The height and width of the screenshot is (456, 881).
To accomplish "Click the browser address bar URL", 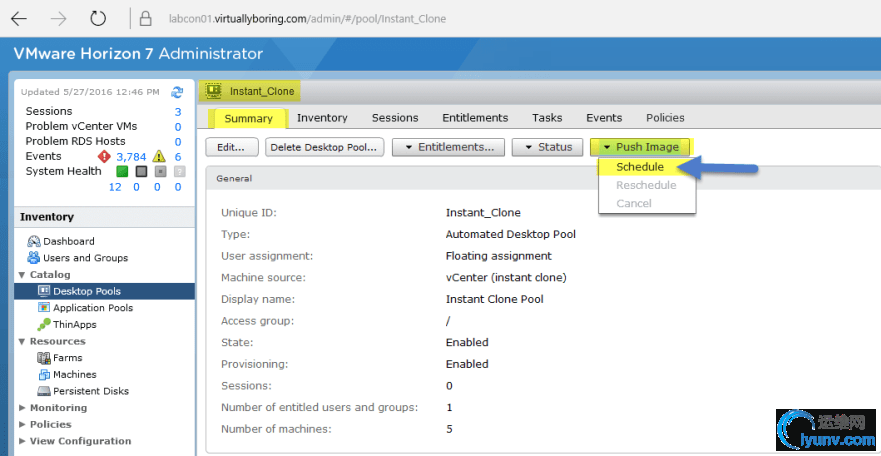I will [307, 19].
